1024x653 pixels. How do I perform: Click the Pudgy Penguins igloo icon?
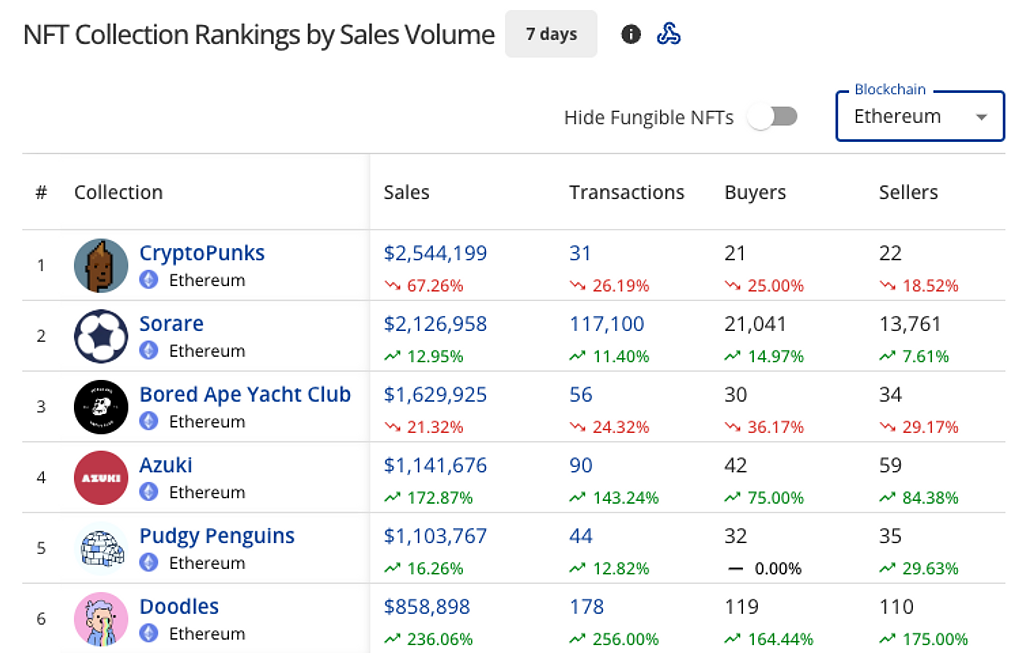click(101, 549)
